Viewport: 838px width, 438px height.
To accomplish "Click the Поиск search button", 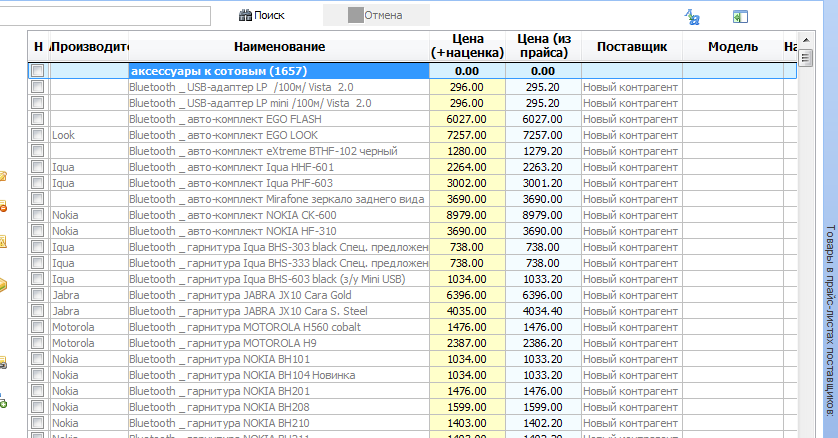I will (261, 15).
